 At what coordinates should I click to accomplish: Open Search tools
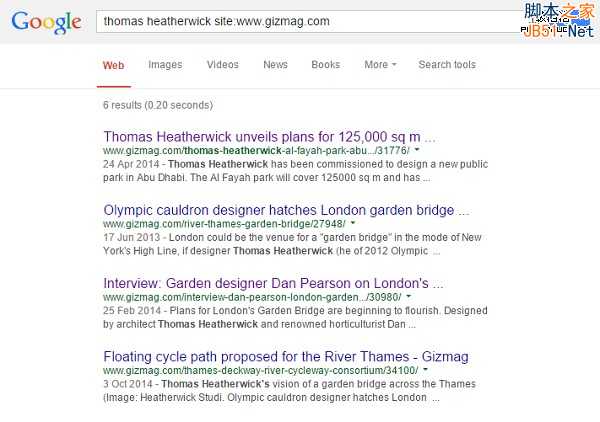[x=447, y=65]
